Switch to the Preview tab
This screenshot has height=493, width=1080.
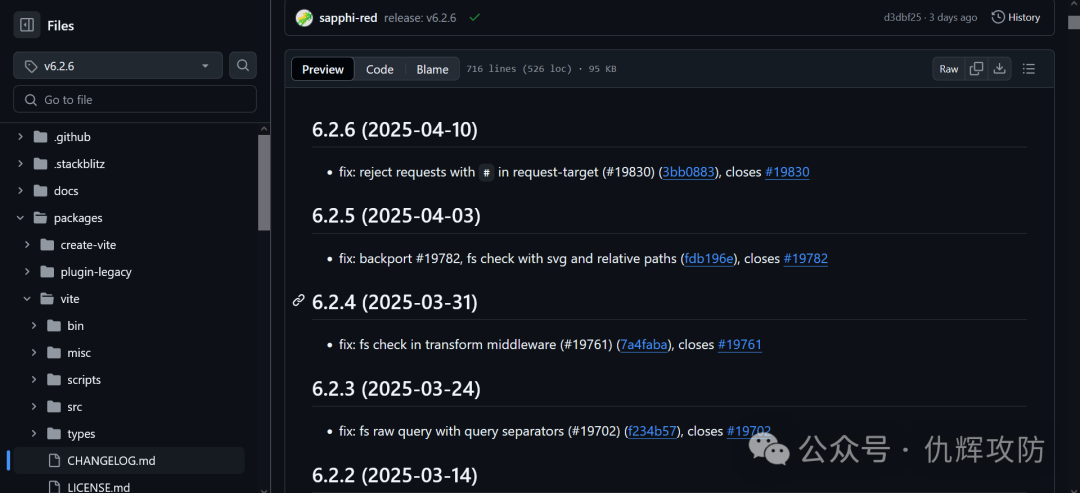(x=322, y=69)
